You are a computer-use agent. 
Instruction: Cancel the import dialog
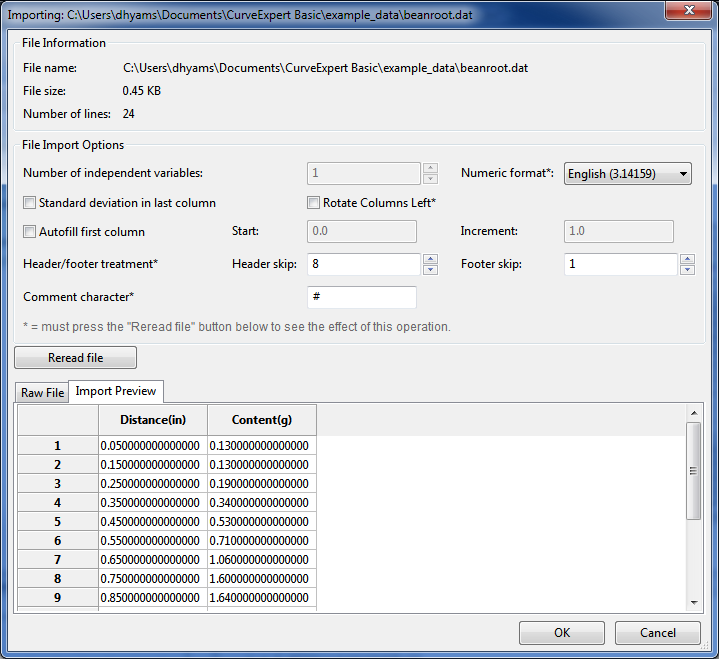tap(658, 633)
